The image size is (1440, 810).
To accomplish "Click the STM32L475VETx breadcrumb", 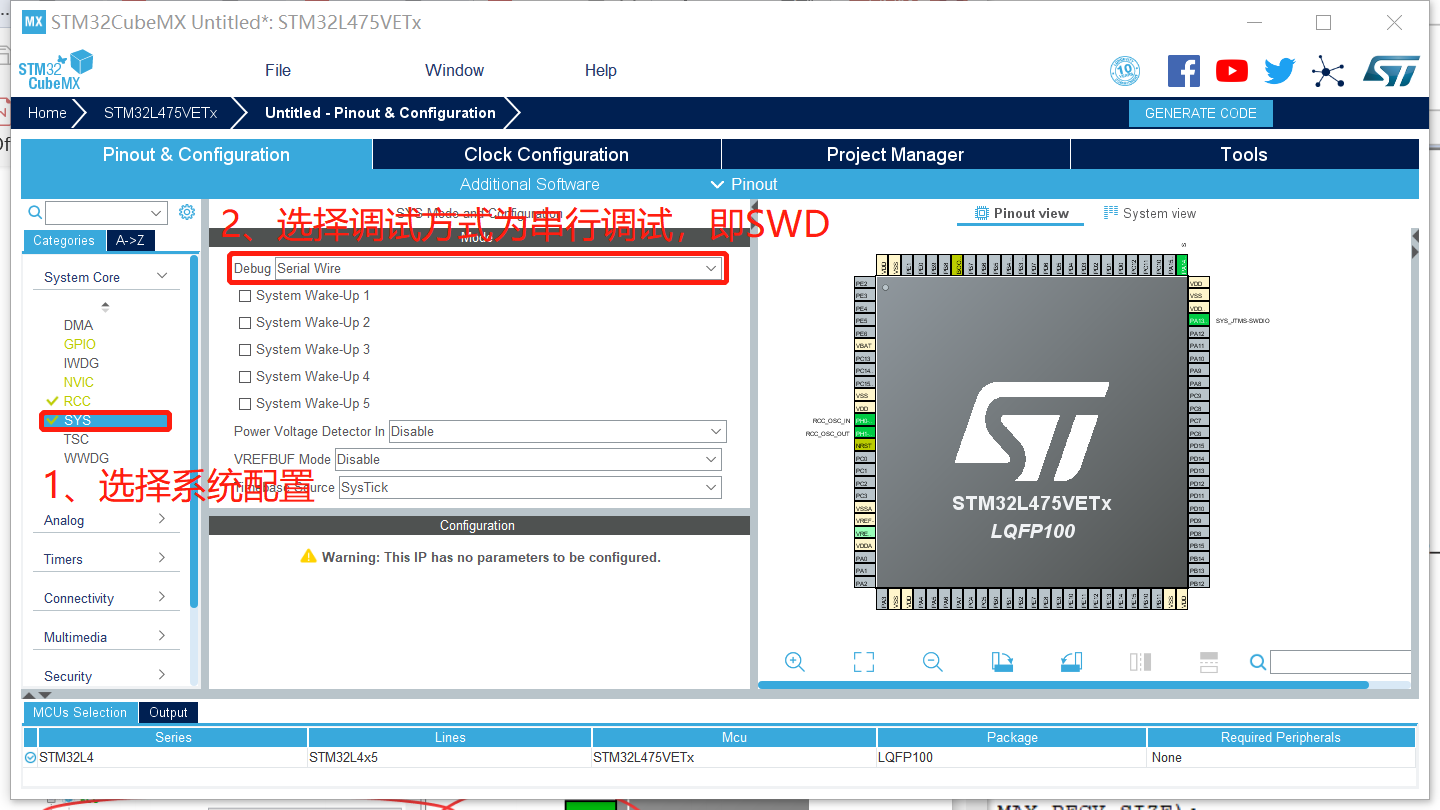I will pyautogui.click(x=160, y=113).
